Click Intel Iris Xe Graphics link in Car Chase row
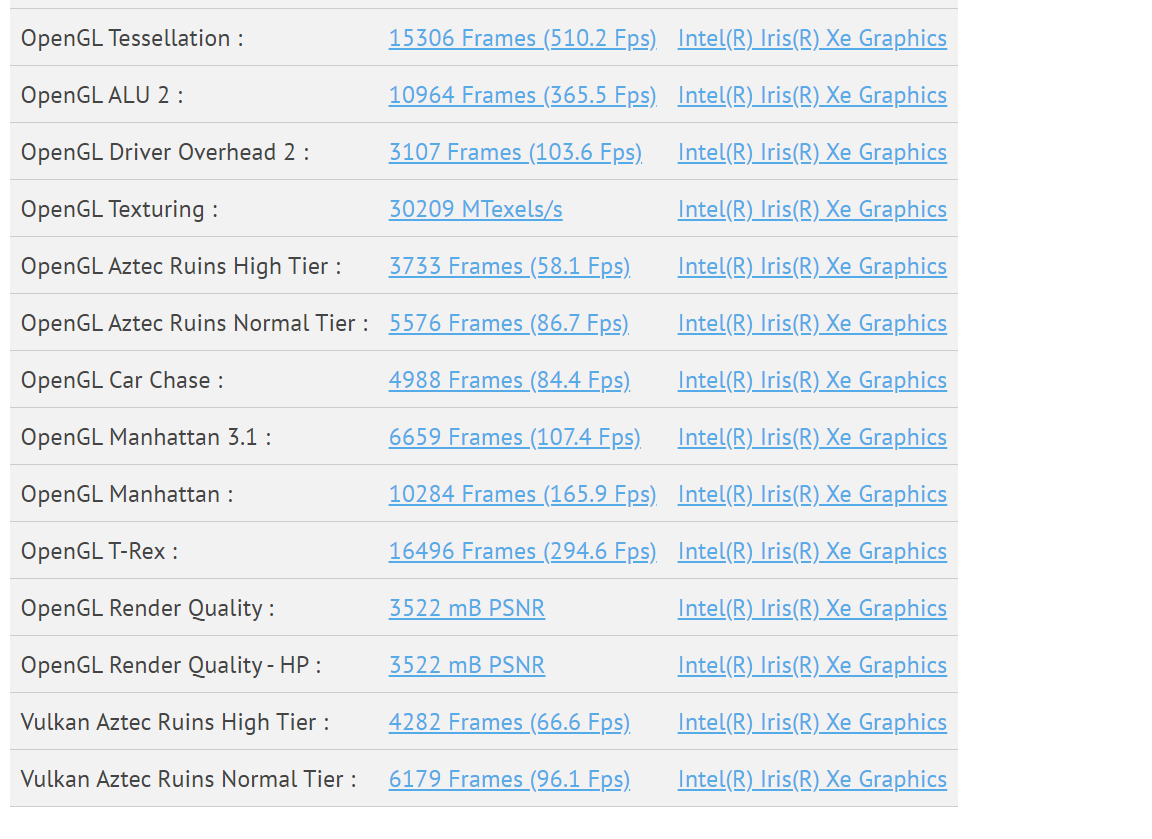This screenshot has width=1152, height=839. click(x=812, y=381)
